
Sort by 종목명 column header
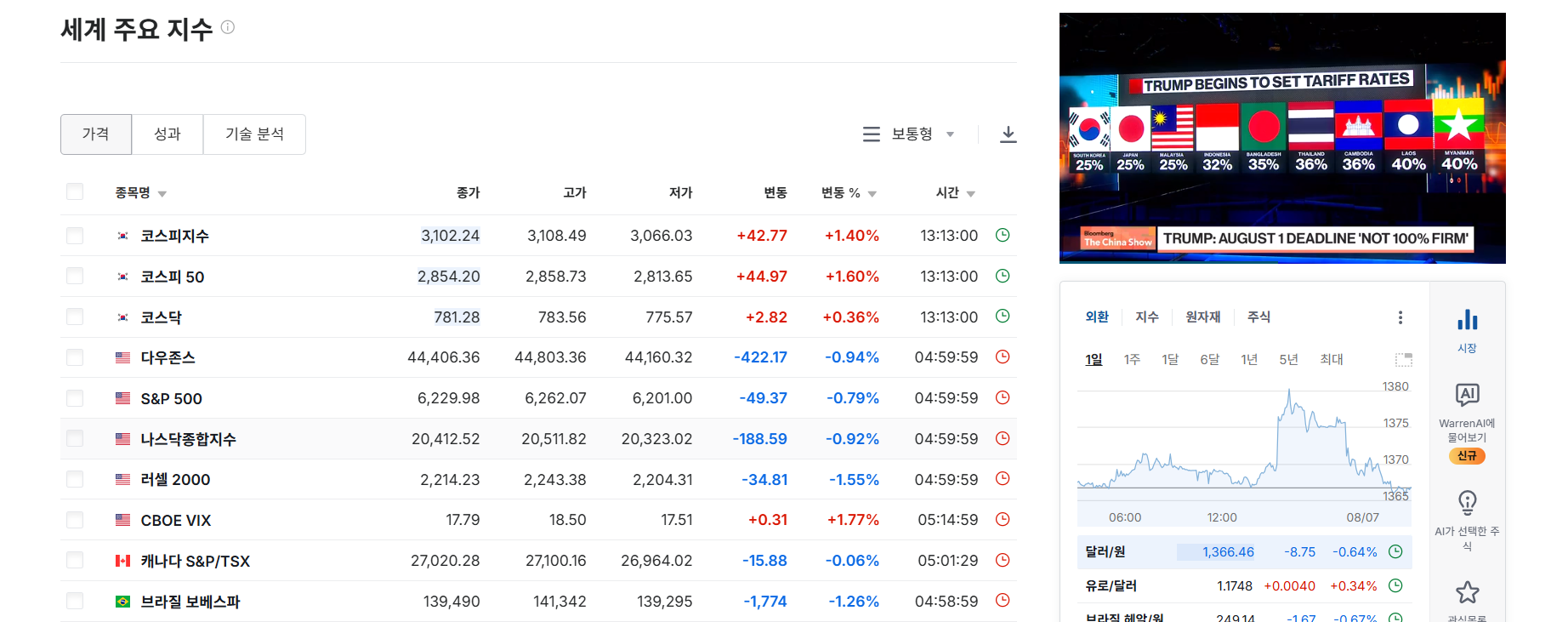(x=141, y=193)
